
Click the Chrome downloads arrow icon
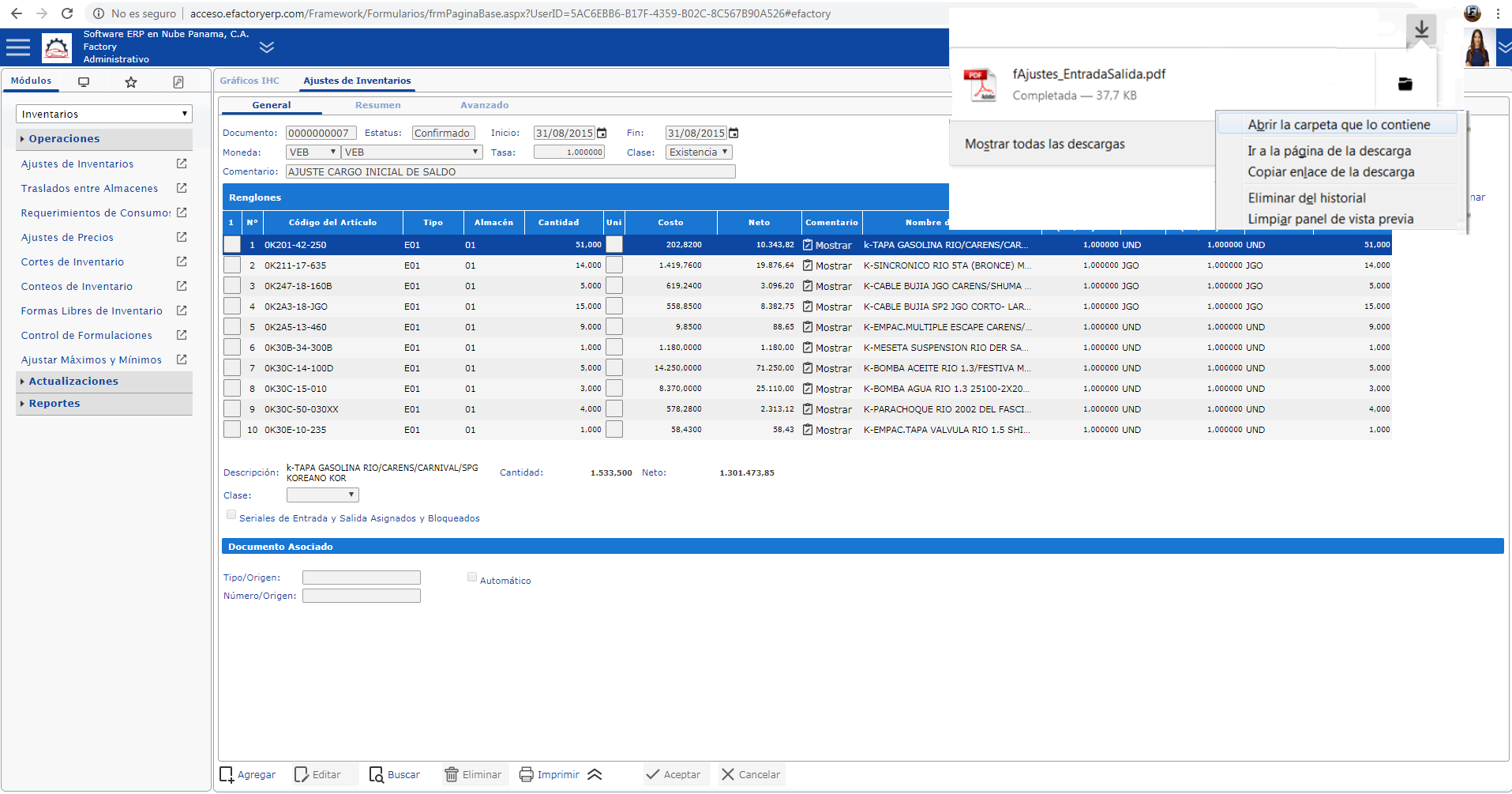pos(1420,30)
